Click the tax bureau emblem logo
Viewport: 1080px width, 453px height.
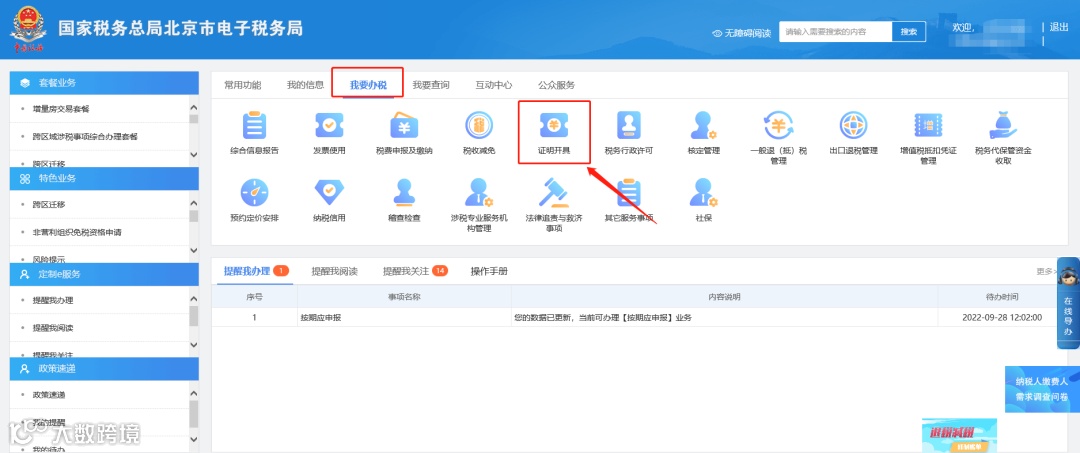pos(27,28)
